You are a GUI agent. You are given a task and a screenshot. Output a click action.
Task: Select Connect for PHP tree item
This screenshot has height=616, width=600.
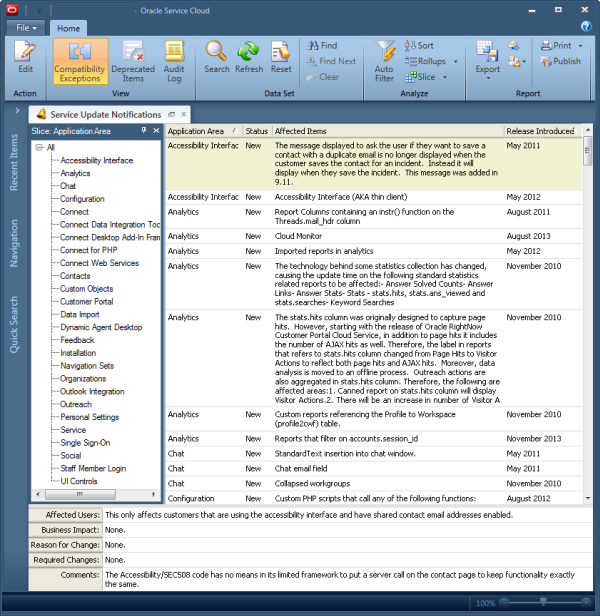(x=88, y=250)
